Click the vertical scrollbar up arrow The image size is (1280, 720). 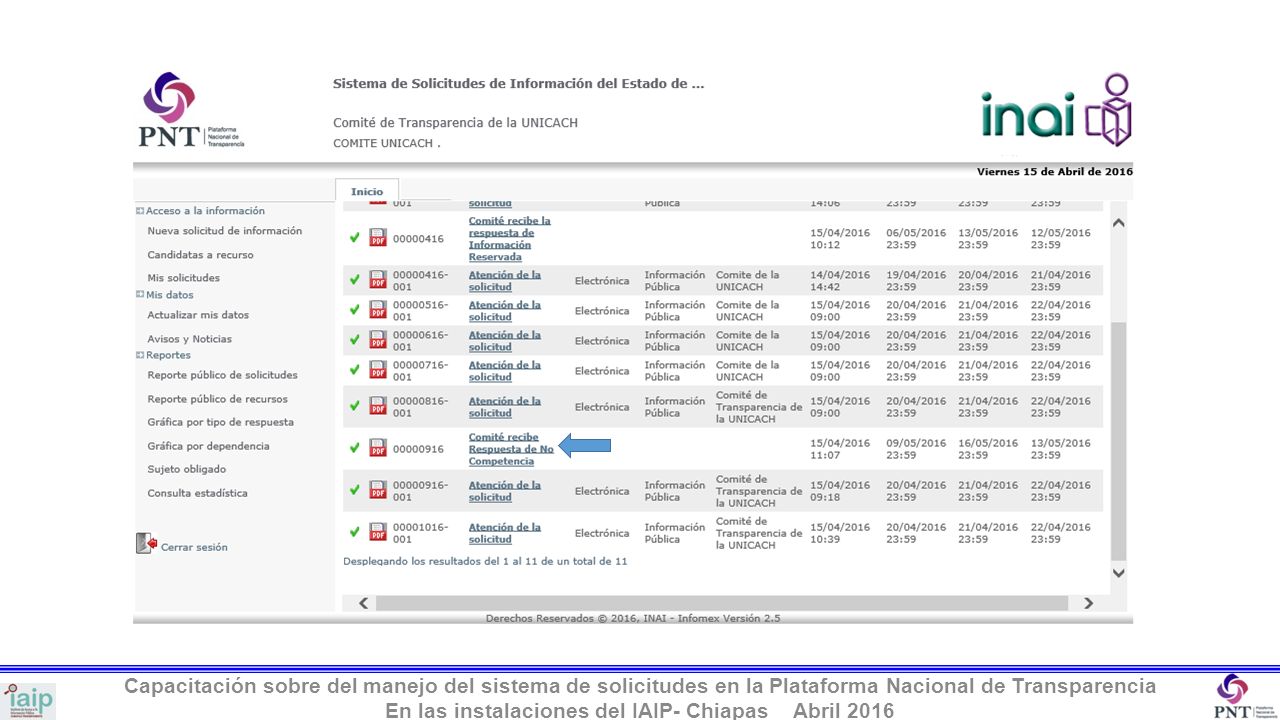pos(1118,222)
